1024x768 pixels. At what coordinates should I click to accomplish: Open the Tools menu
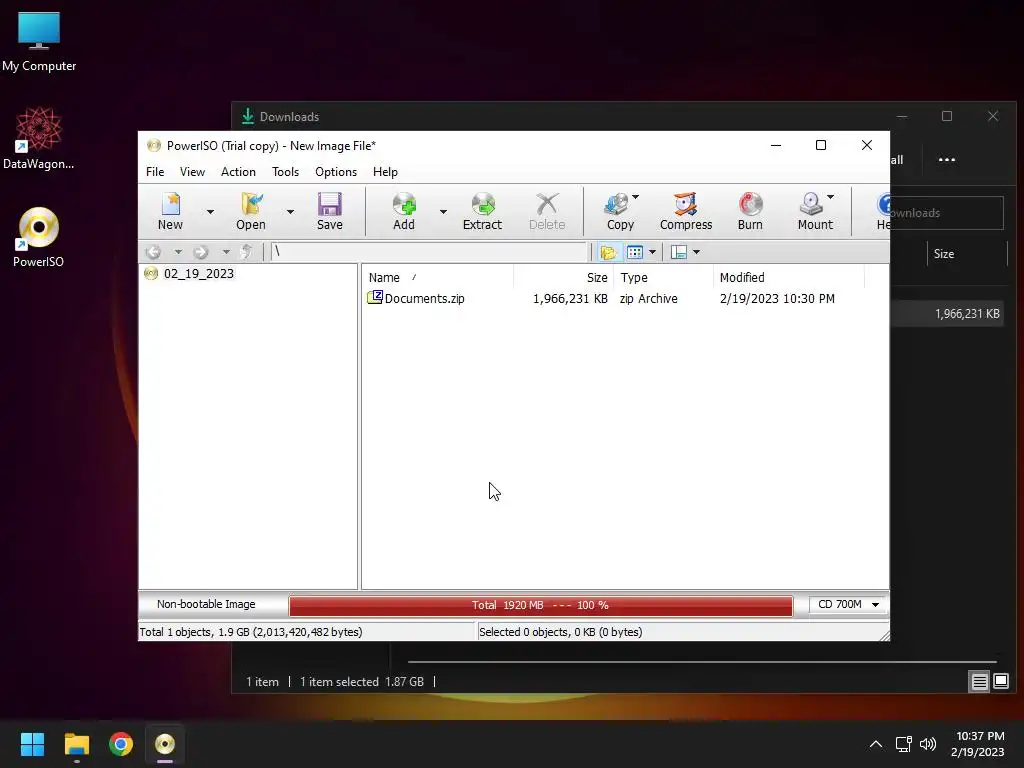[285, 172]
